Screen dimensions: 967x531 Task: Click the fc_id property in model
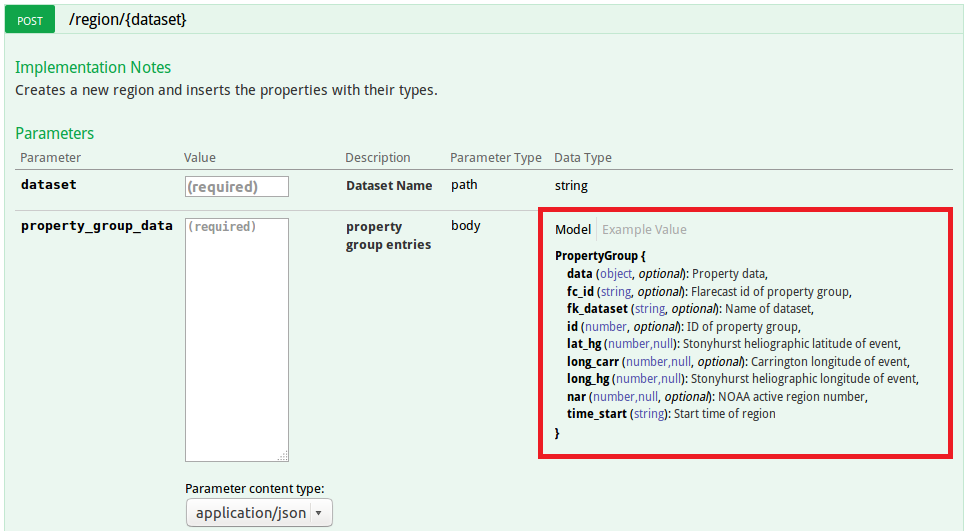[580, 292]
